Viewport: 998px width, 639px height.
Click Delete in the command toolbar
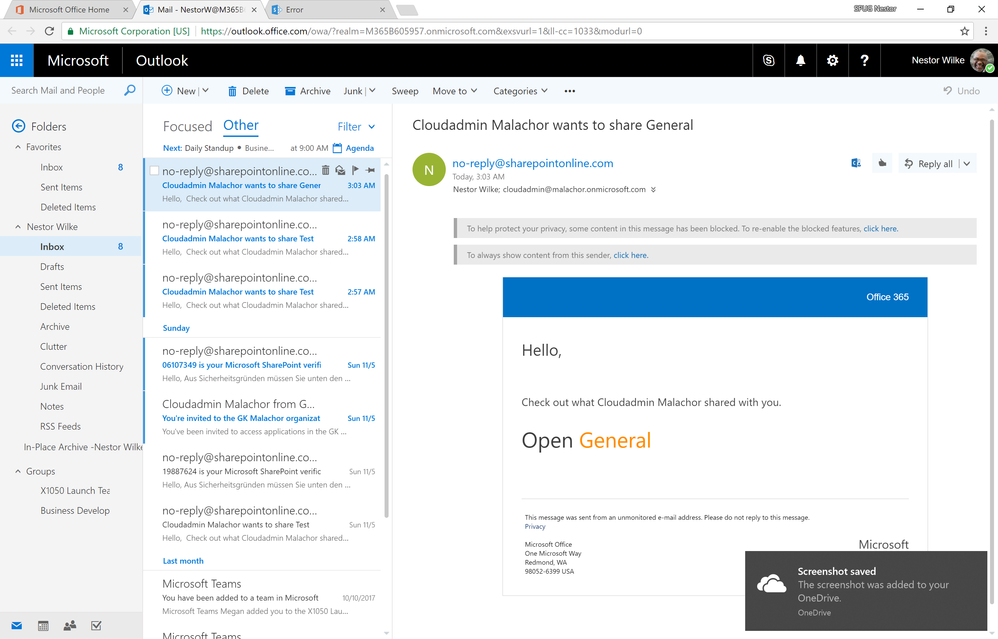248,91
